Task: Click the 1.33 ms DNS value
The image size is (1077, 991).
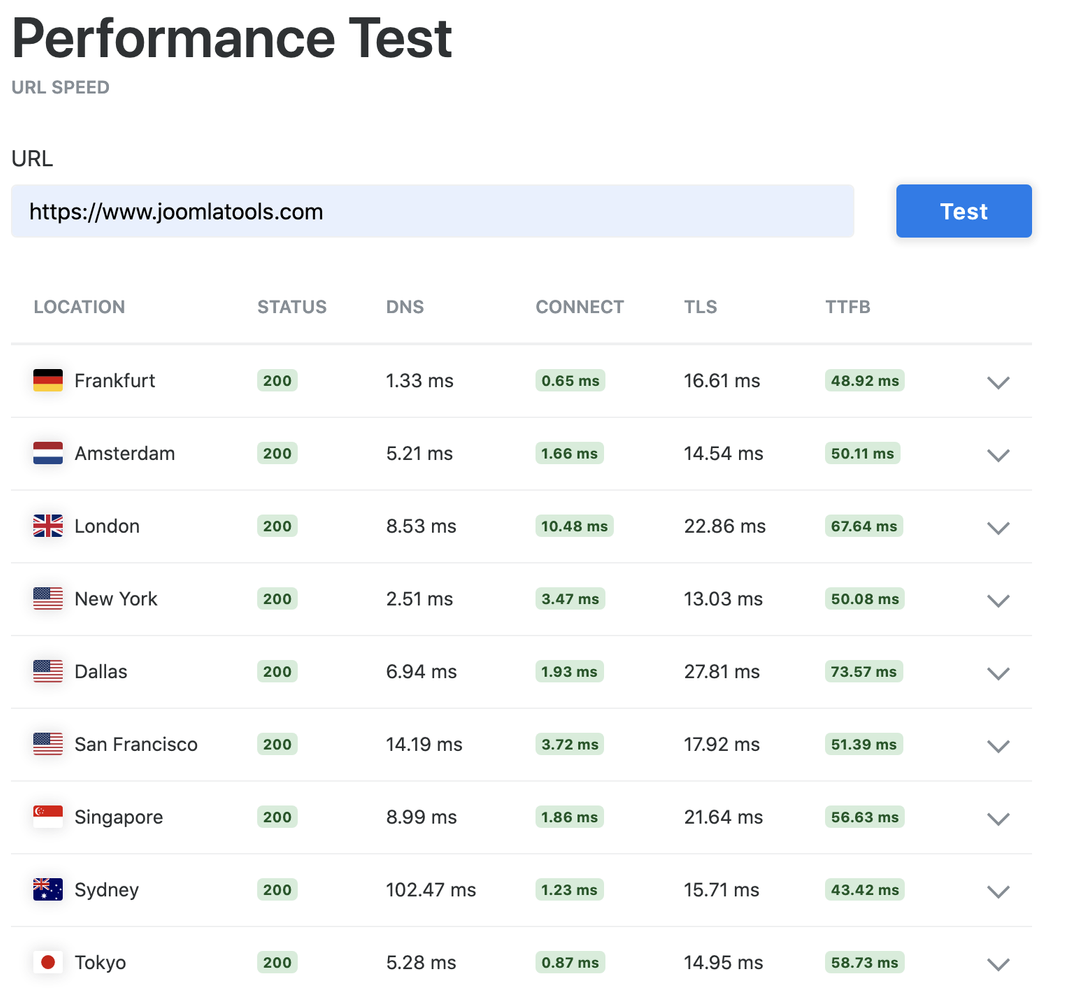Action: pyautogui.click(x=420, y=380)
